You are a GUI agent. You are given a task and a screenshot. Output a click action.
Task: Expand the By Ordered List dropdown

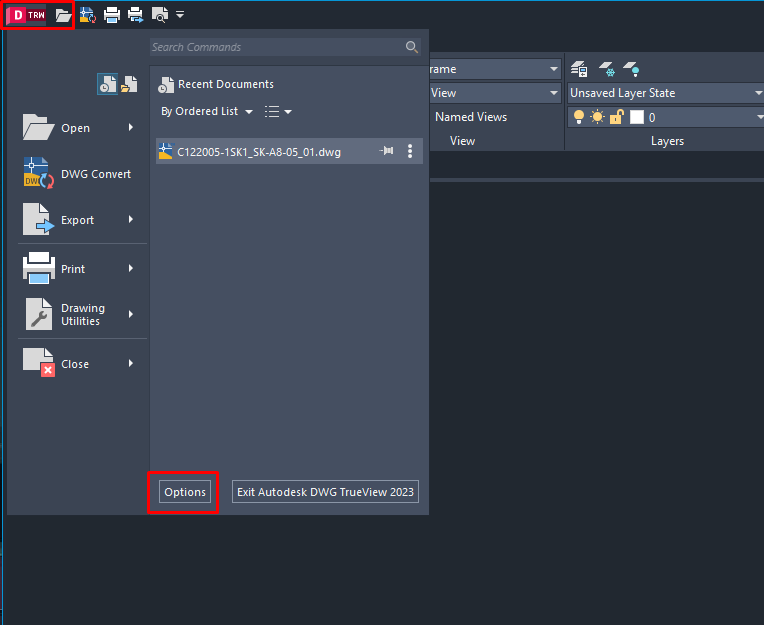pyautogui.click(x=207, y=112)
